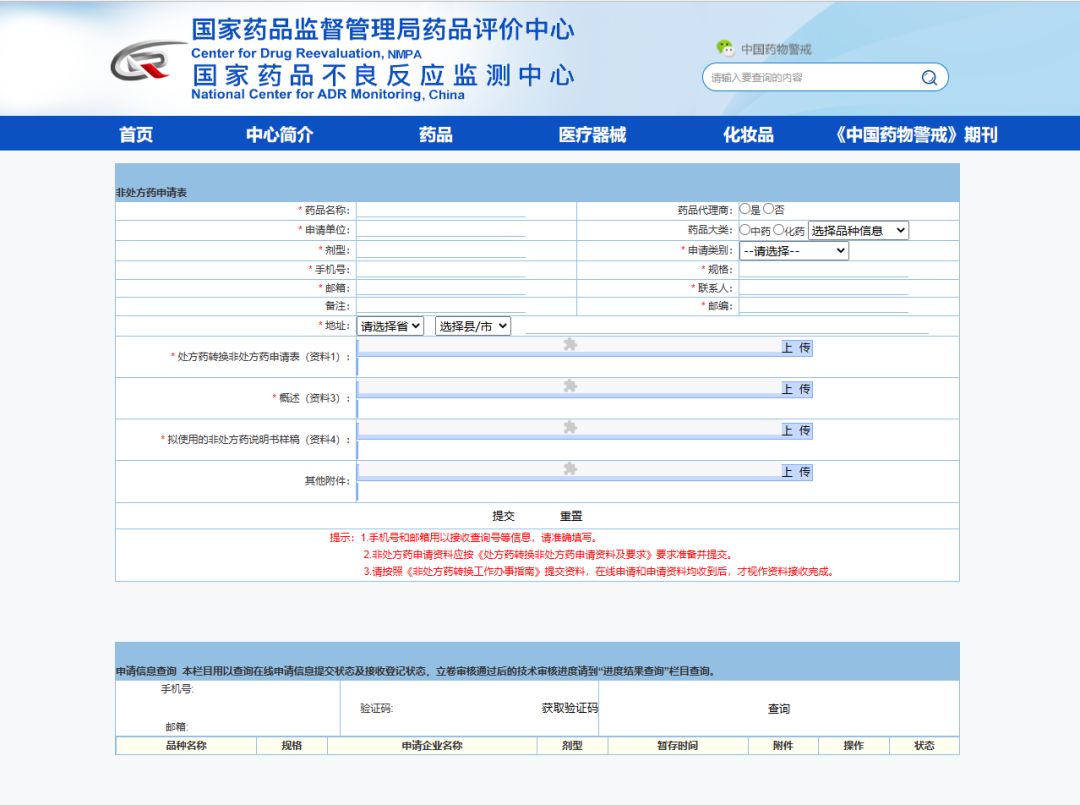Expand the 申请类别 selection dropdown

pos(793,251)
